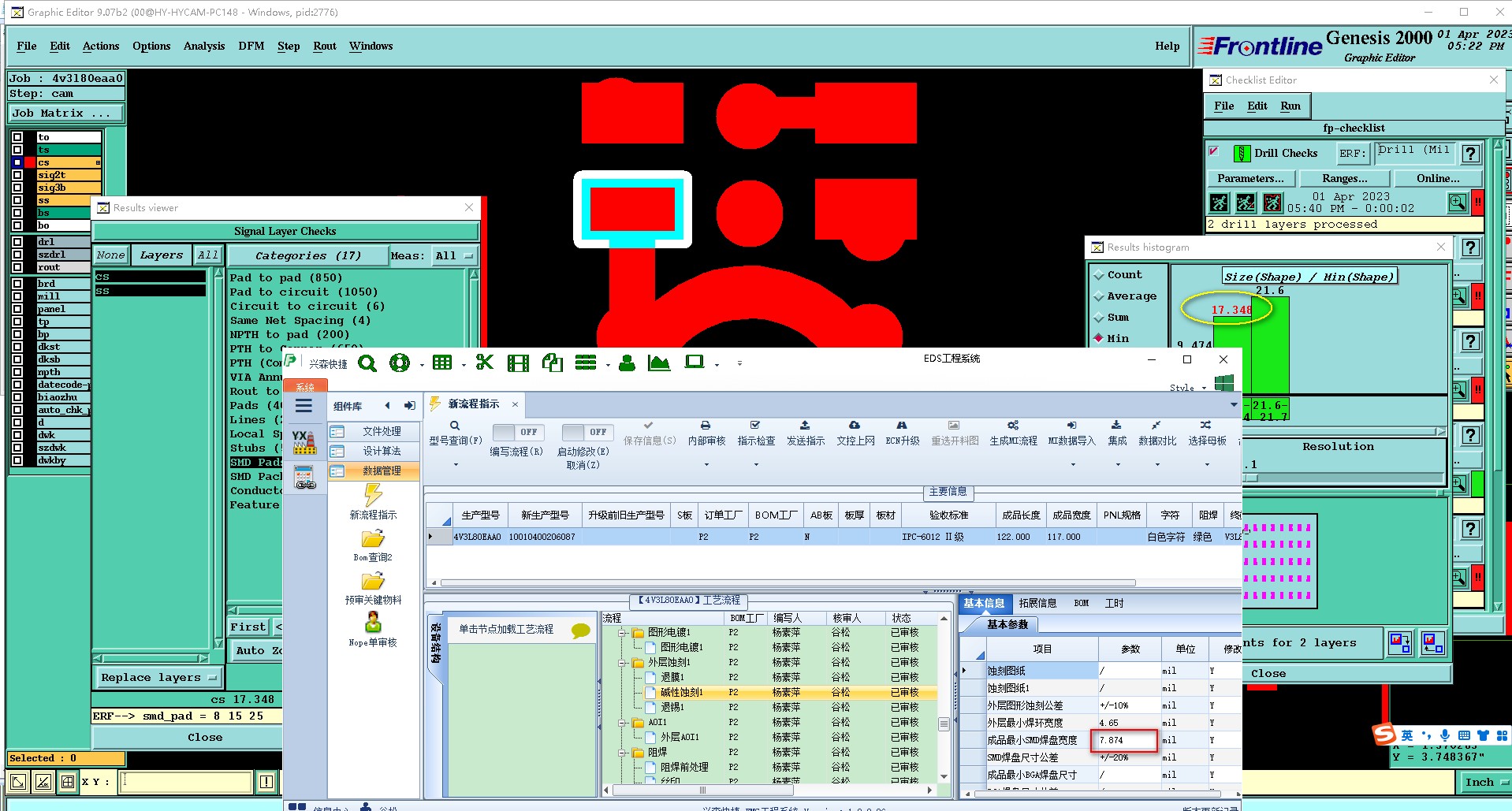Open Actions menu in Graphic Editor

click(x=101, y=46)
